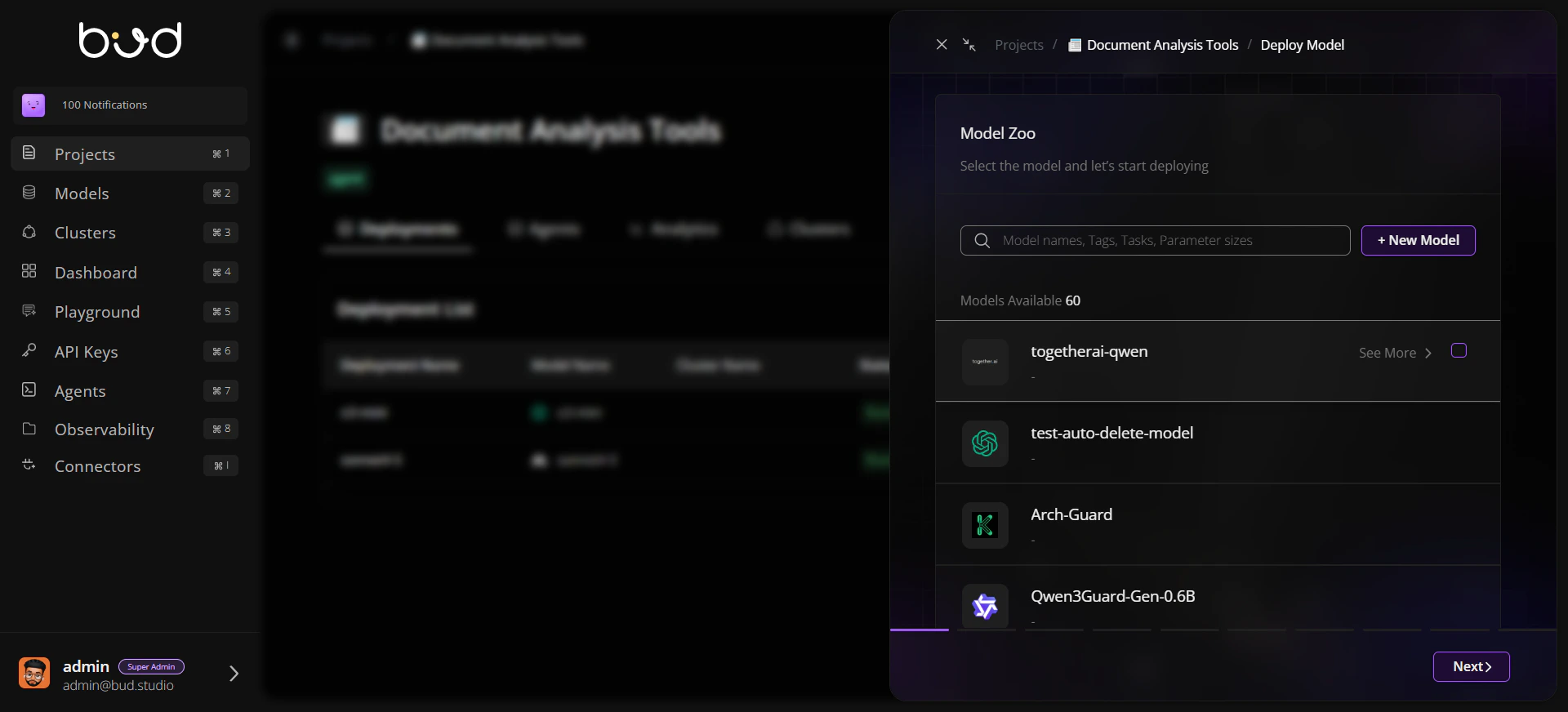The image size is (1568, 712).
Task: Select Observability in the sidebar
Action: tap(131, 429)
